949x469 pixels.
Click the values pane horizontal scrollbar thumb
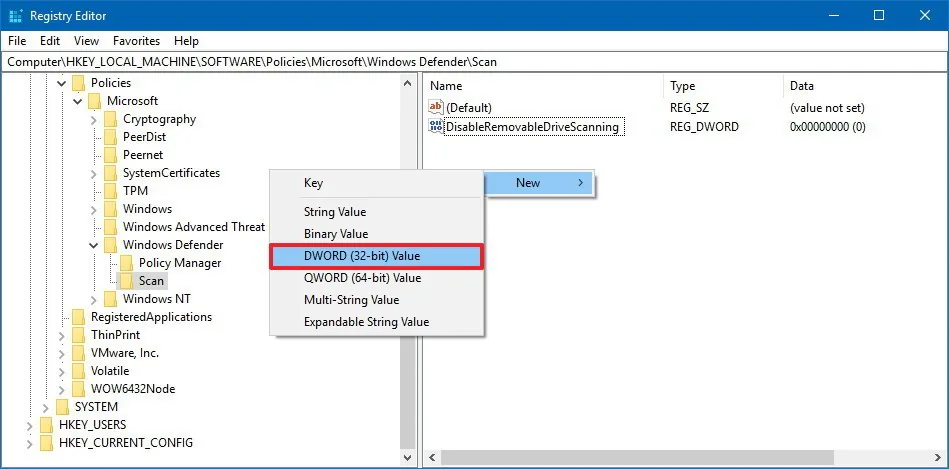[637, 458]
